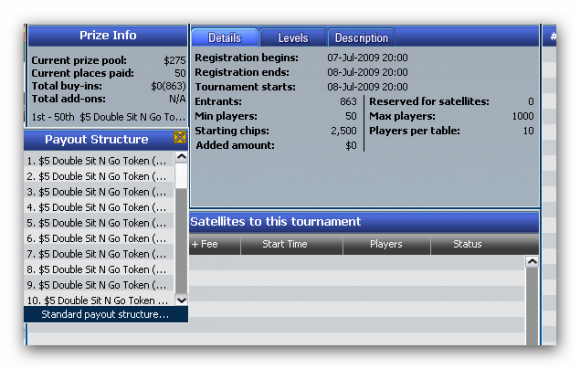This screenshot has width=580, height=369.
Task: Sort satellites by Start Time column
Action: coord(291,244)
